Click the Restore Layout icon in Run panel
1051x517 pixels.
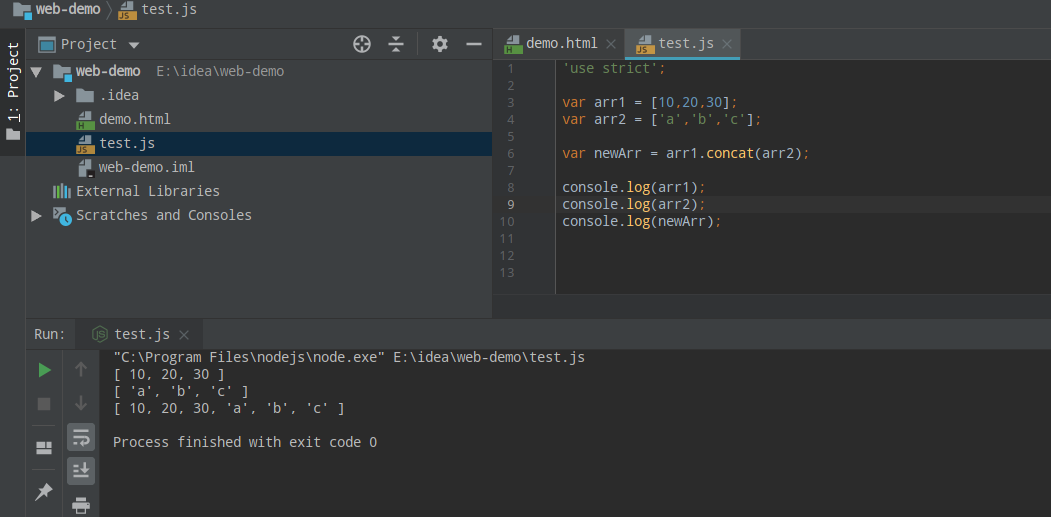44,447
